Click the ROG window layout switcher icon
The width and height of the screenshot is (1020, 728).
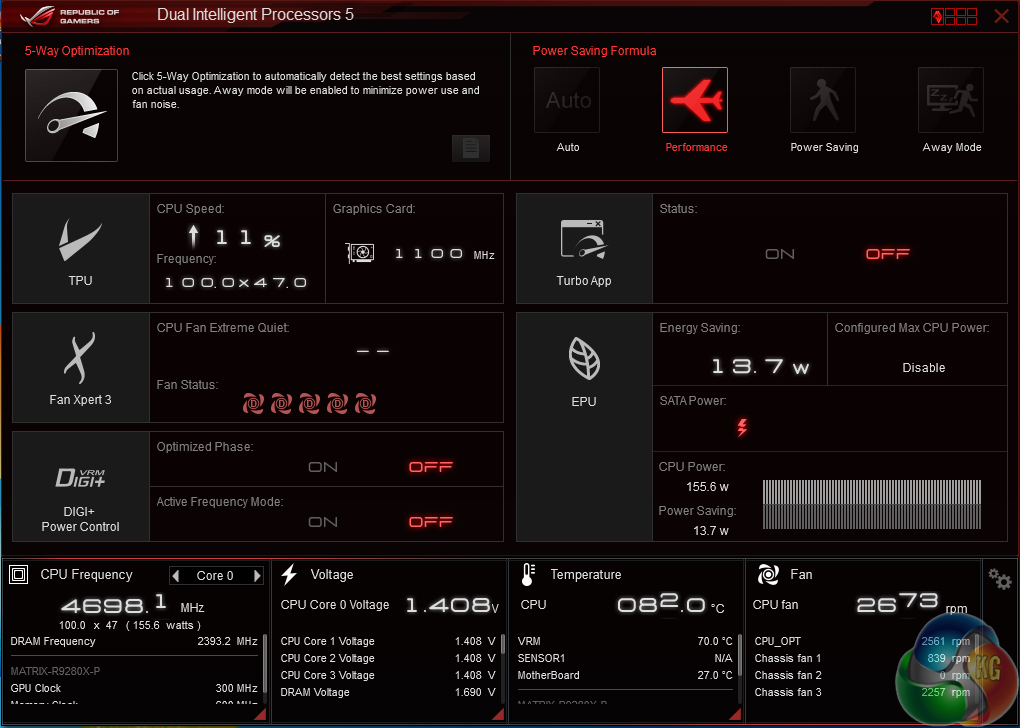(954, 16)
